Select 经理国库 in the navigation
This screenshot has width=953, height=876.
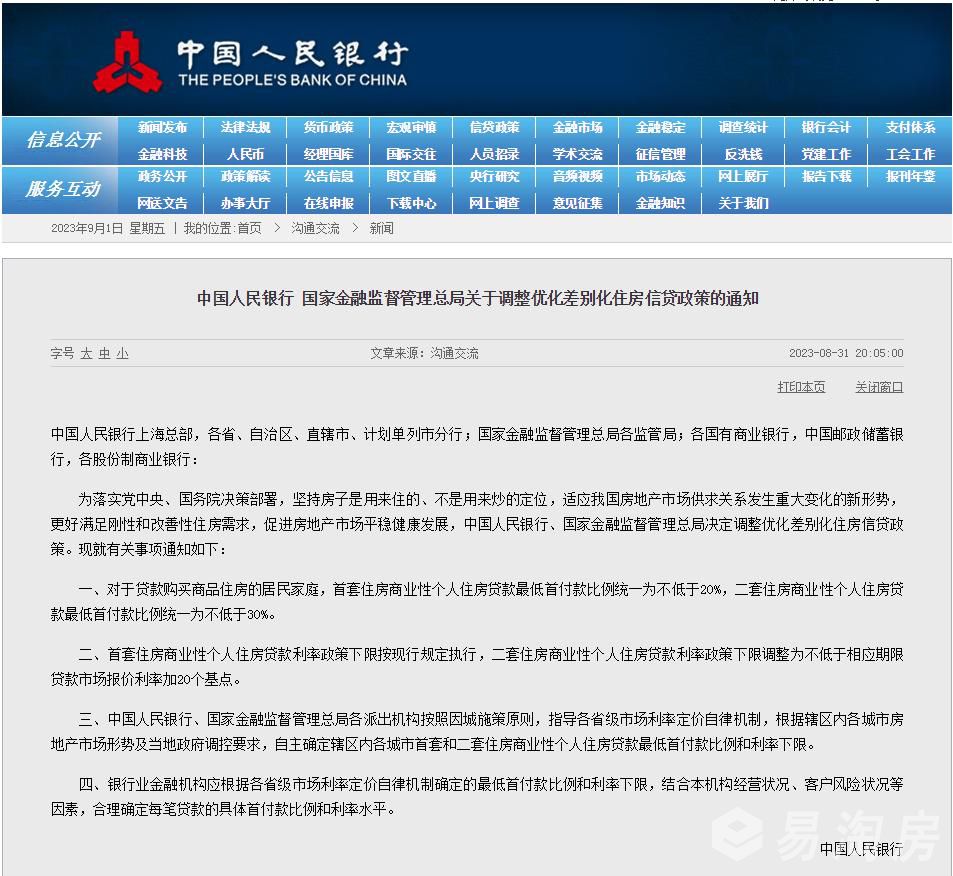click(328, 154)
